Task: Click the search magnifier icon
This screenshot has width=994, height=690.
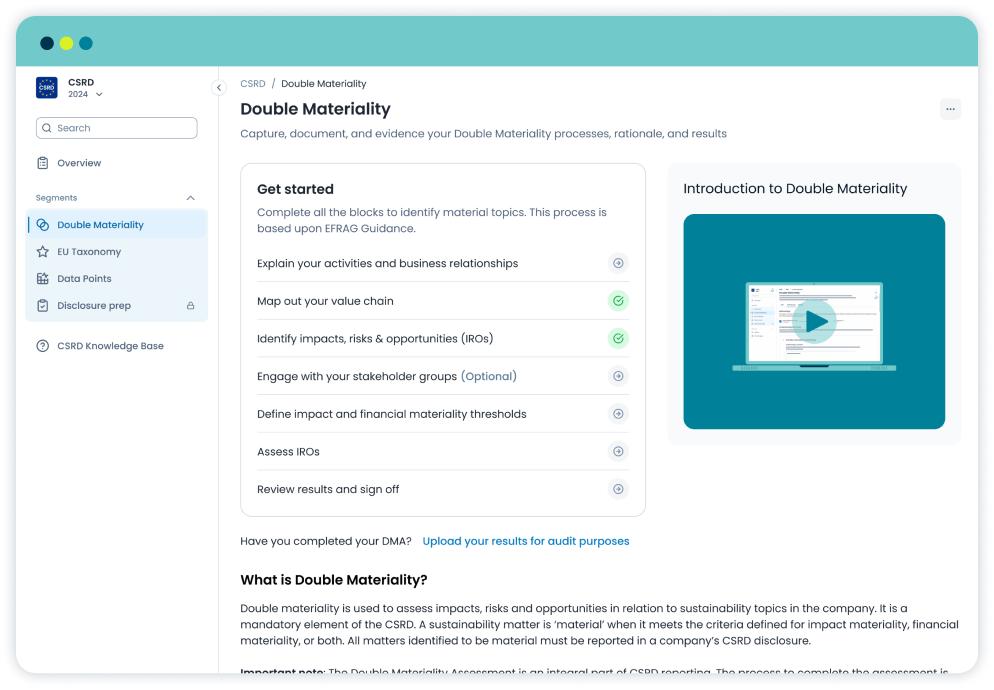Action: pyautogui.click(x=47, y=128)
